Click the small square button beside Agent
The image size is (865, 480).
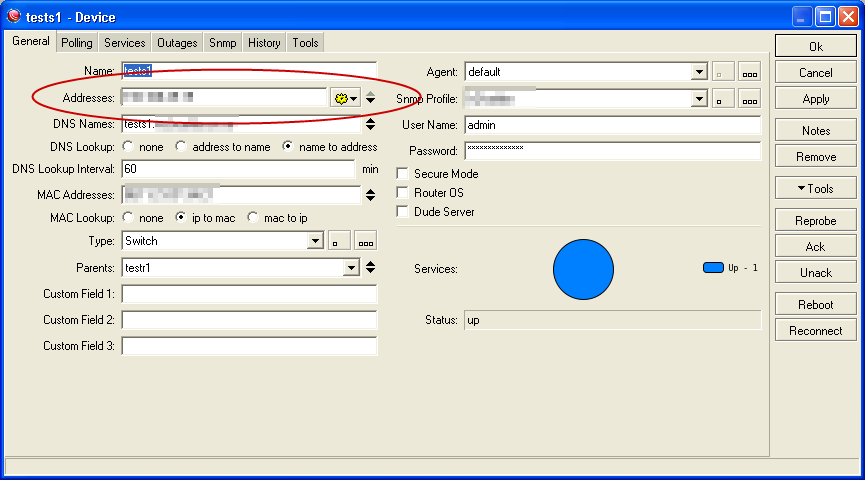723,72
